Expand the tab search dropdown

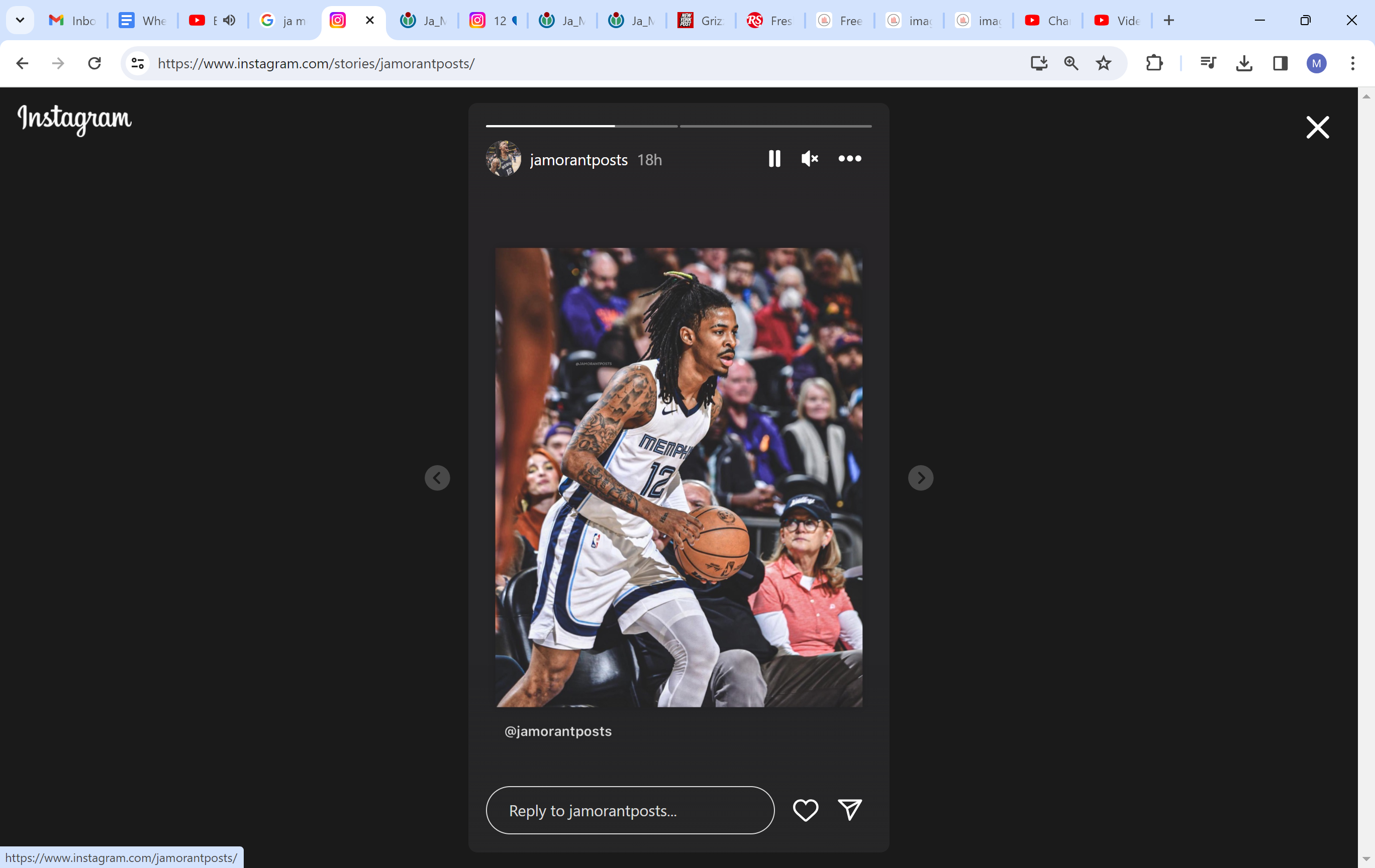pyautogui.click(x=20, y=21)
